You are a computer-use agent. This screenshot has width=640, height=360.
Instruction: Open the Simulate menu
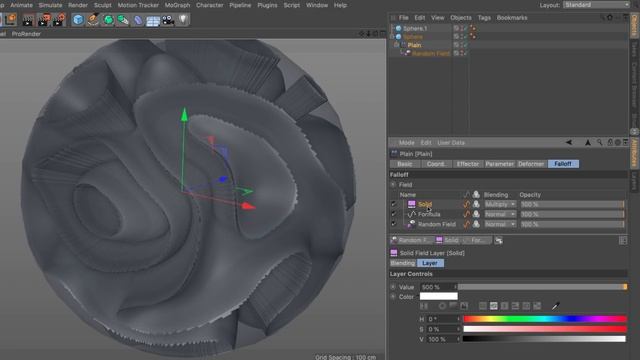[x=50, y=5]
